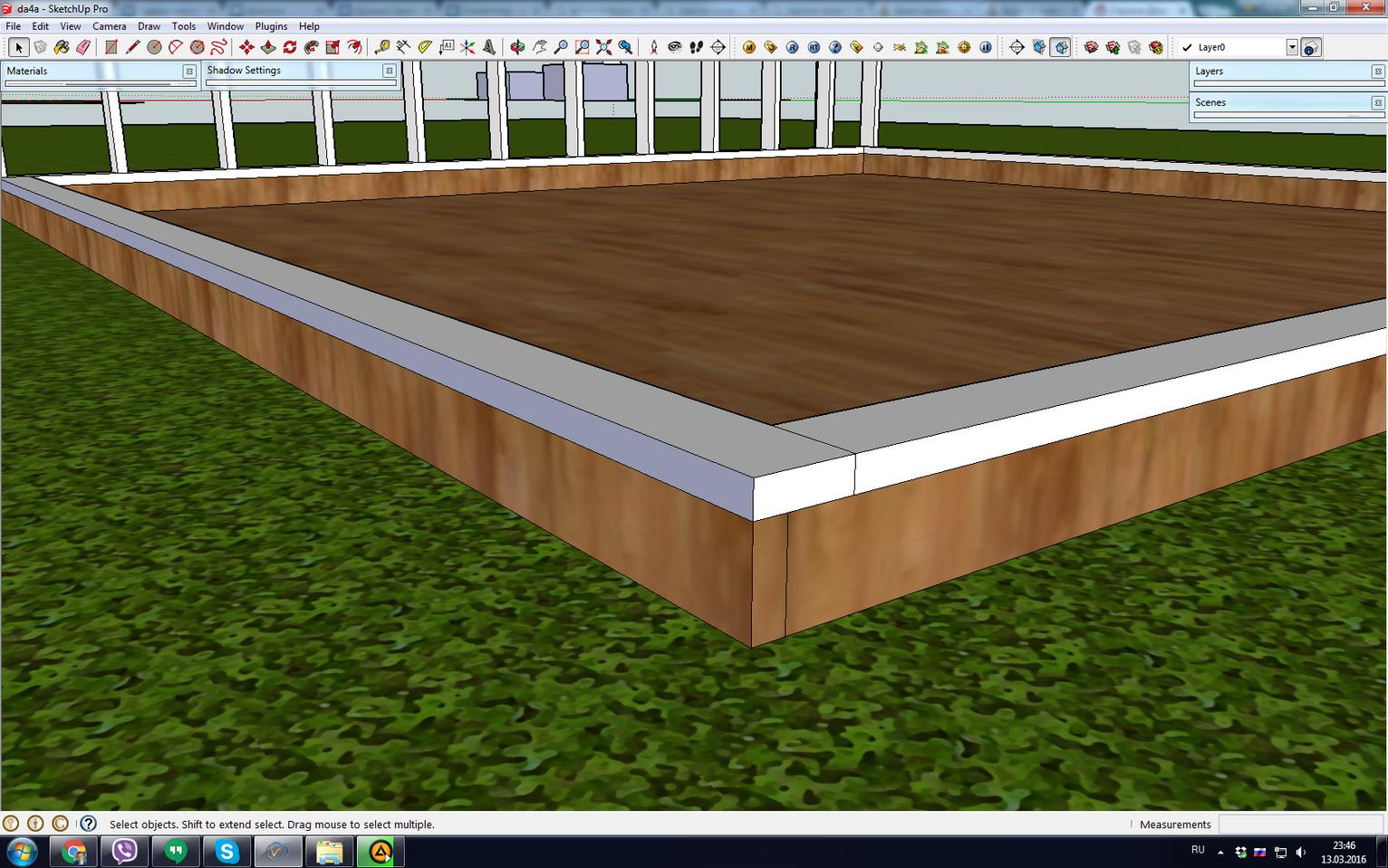Pick the Move tool
1388x868 pixels.
[246, 47]
